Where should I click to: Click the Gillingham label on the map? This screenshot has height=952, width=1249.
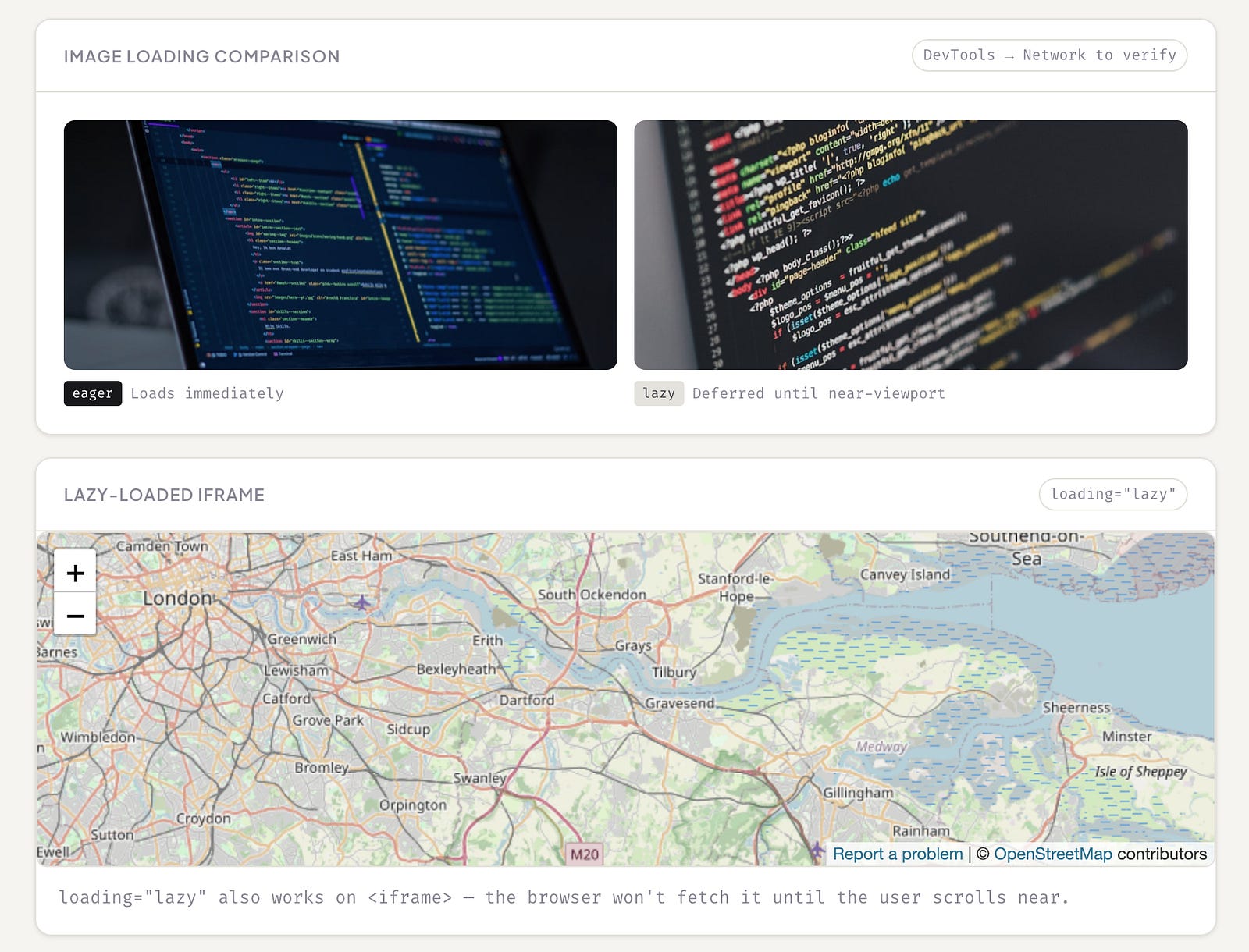point(858,793)
